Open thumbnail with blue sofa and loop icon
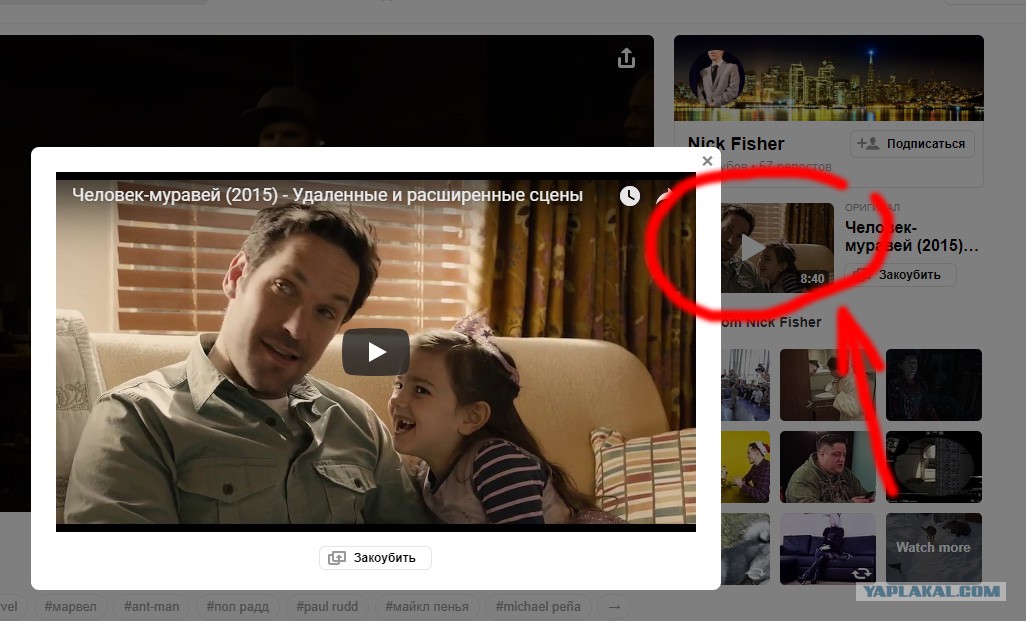 point(827,548)
